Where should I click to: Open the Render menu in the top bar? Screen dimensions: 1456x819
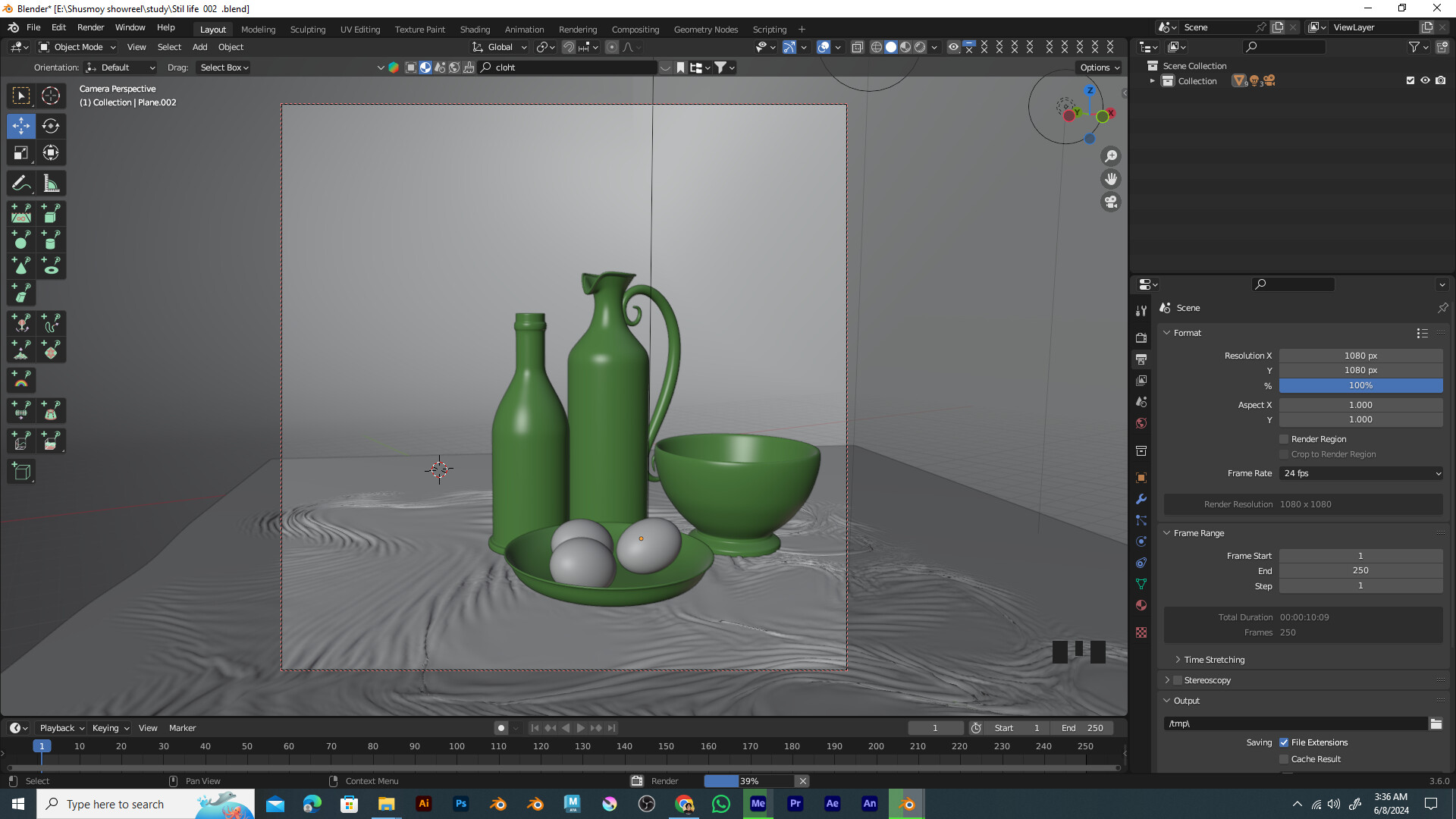click(90, 27)
